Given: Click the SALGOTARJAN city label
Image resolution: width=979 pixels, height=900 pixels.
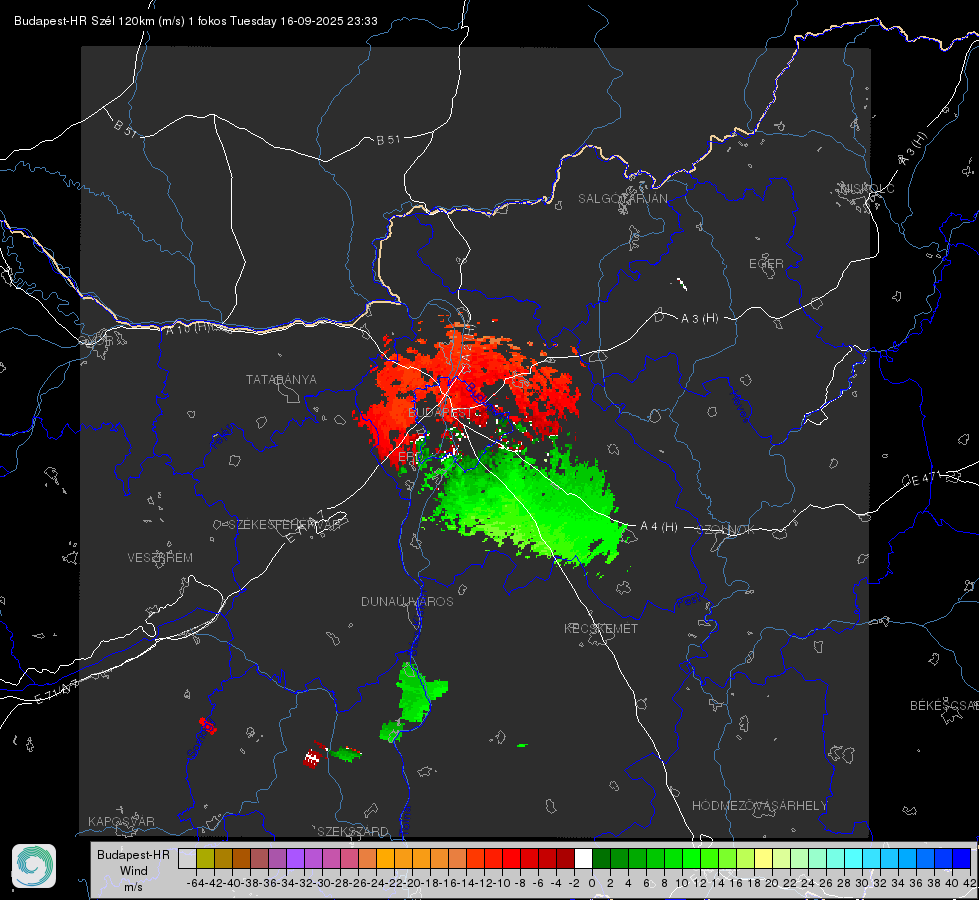Looking at the screenshot, I should pyautogui.click(x=622, y=199).
